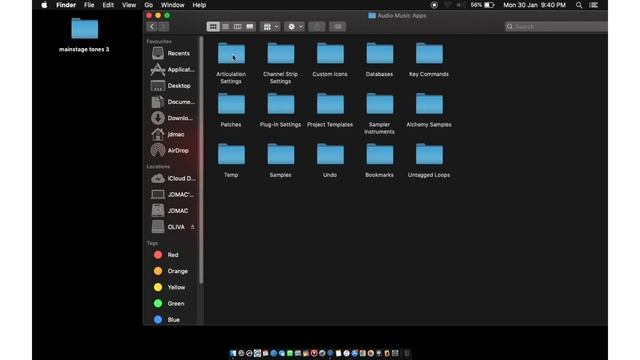Open the View menu
This screenshot has height=360, width=640.
129,5
